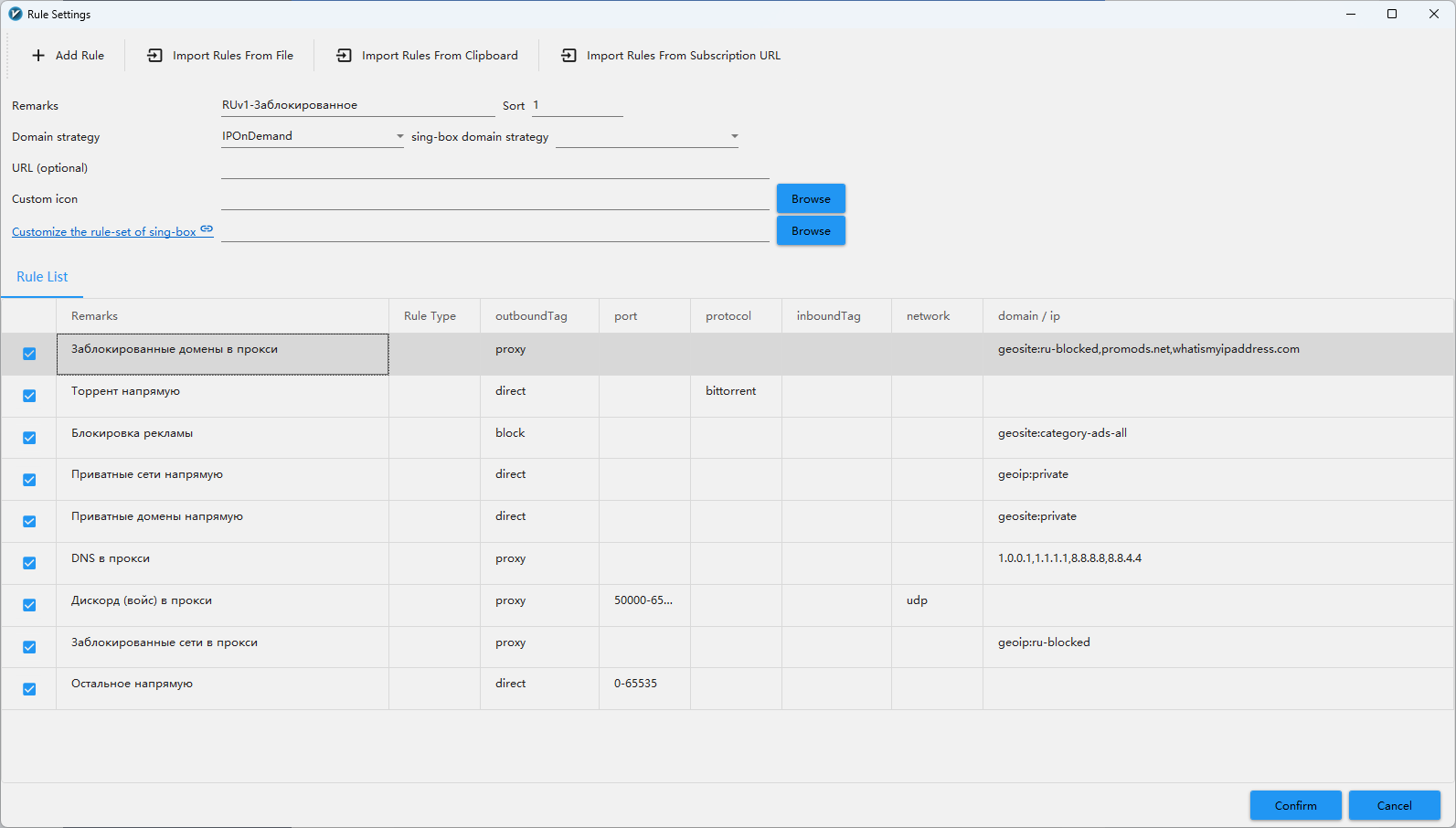Minimize the Rule Settings window
The height and width of the screenshot is (828, 1456).
click(x=1350, y=14)
